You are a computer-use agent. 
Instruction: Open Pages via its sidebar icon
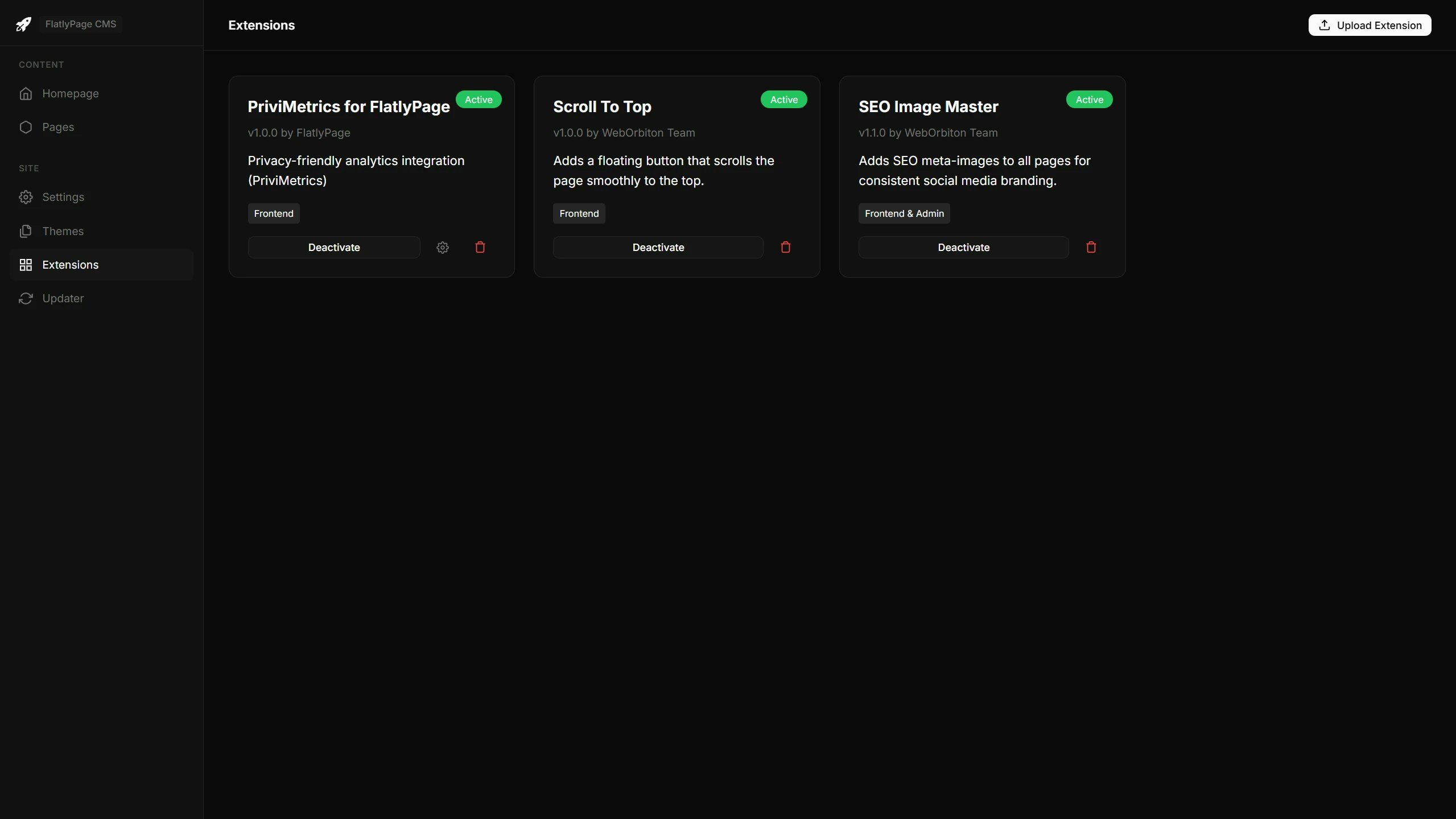click(x=26, y=127)
